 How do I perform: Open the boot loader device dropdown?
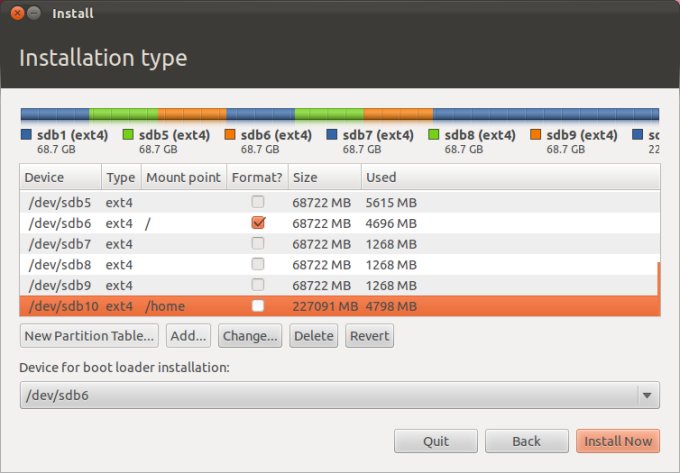[340, 395]
